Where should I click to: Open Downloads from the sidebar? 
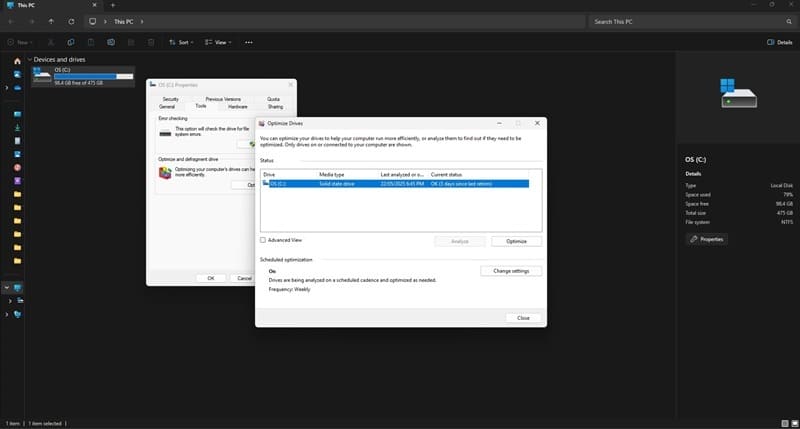(17, 127)
